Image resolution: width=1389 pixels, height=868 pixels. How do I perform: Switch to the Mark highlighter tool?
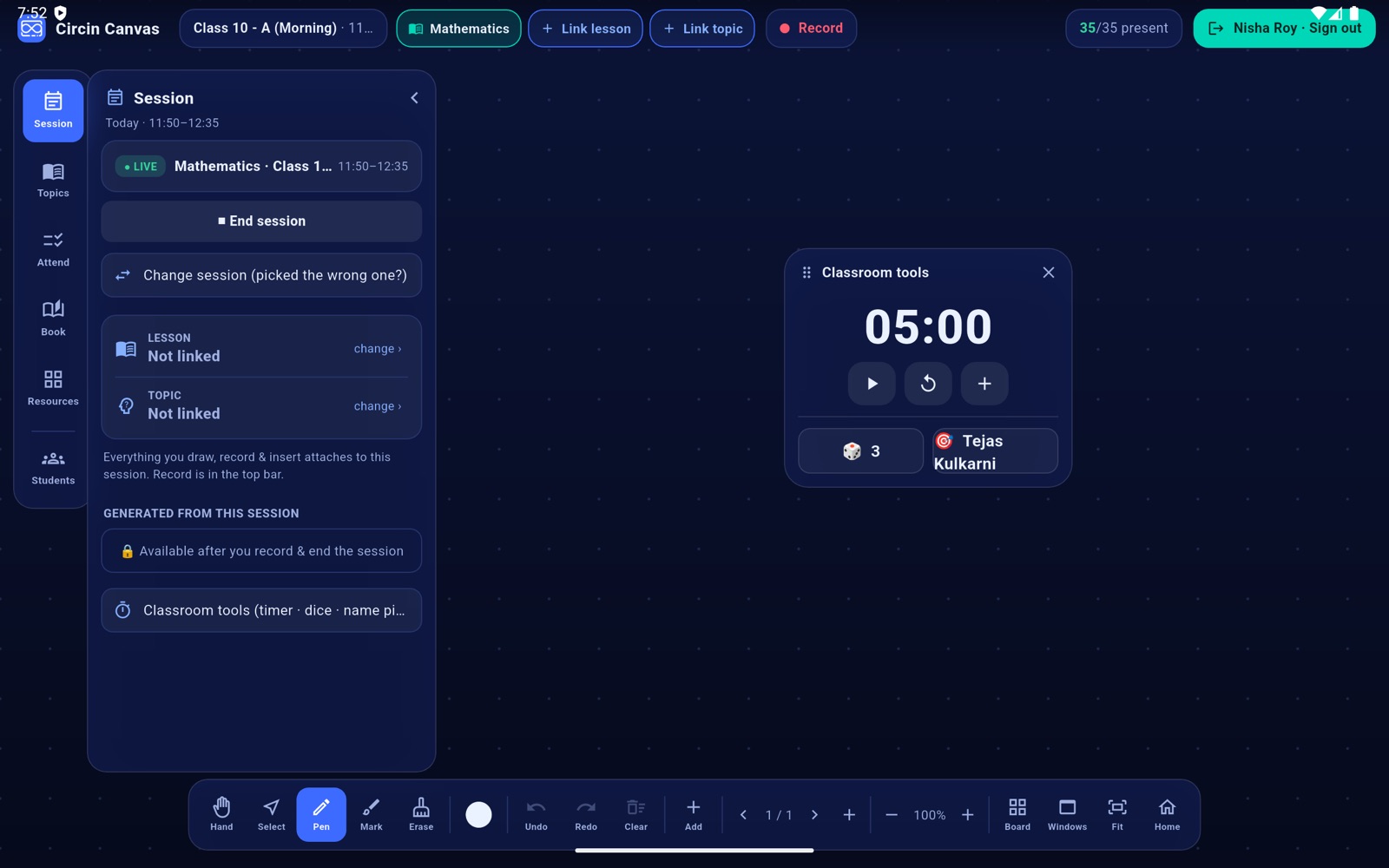coord(372,814)
